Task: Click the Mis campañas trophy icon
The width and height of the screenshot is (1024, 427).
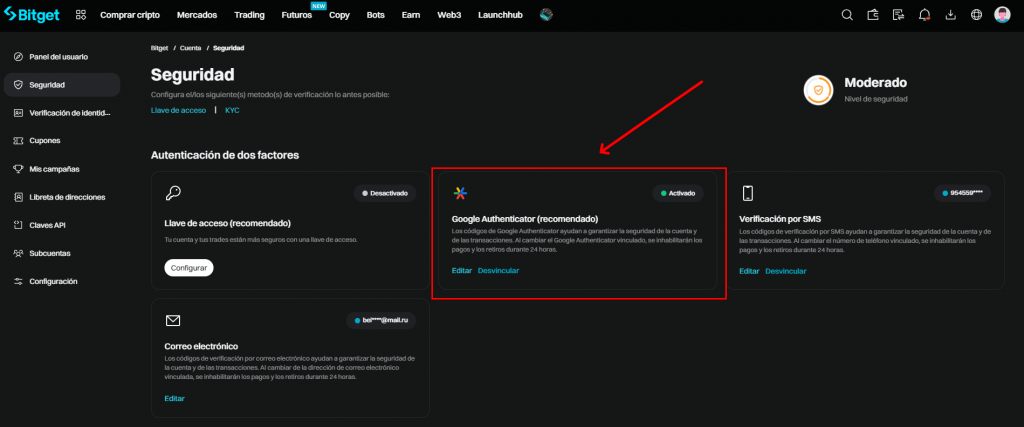Action: click(x=18, y=169)
